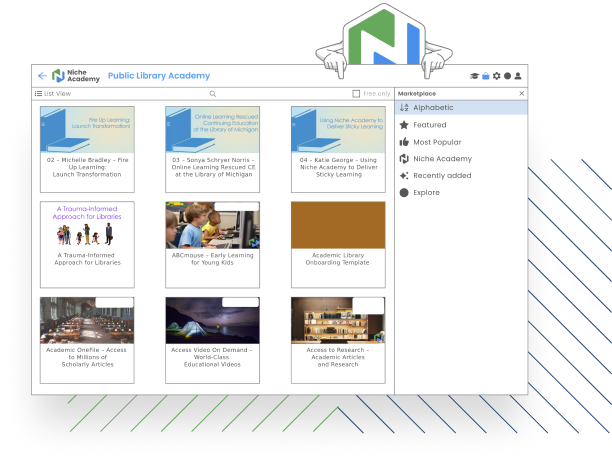Open ABCmouse Early Learning tutorial
This screenshot has width=612, height=462.
pyautogui.click(x=212, y=239)
